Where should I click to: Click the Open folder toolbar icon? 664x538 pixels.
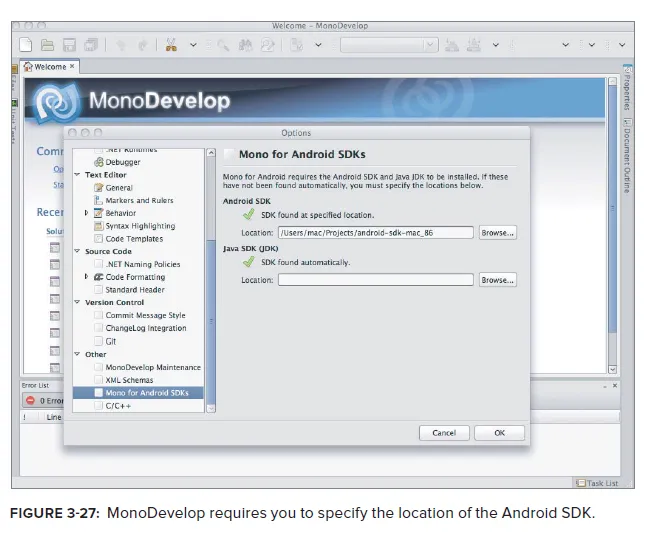tap(47, 44)
